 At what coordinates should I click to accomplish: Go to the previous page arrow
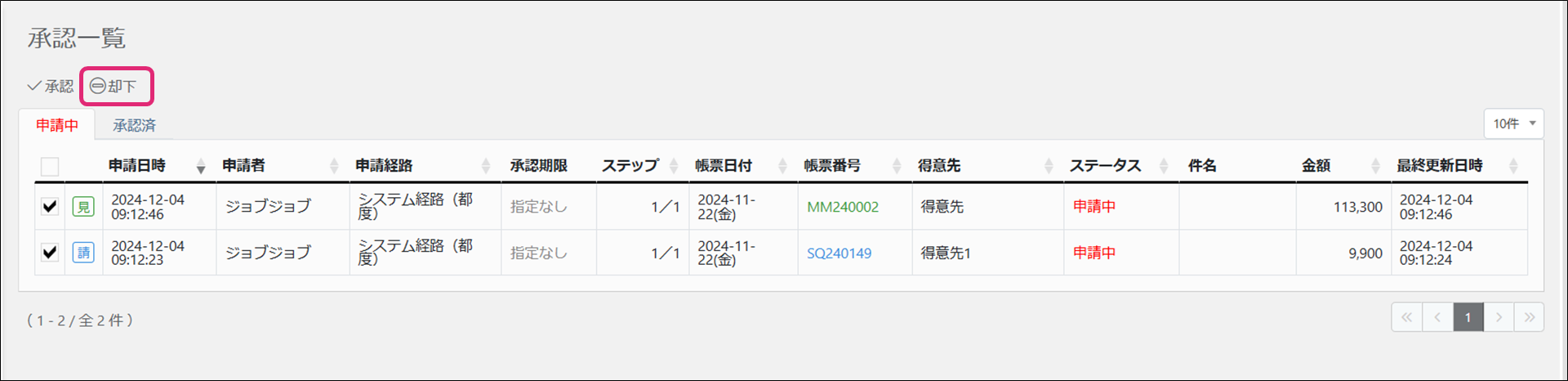(1437, 317)
